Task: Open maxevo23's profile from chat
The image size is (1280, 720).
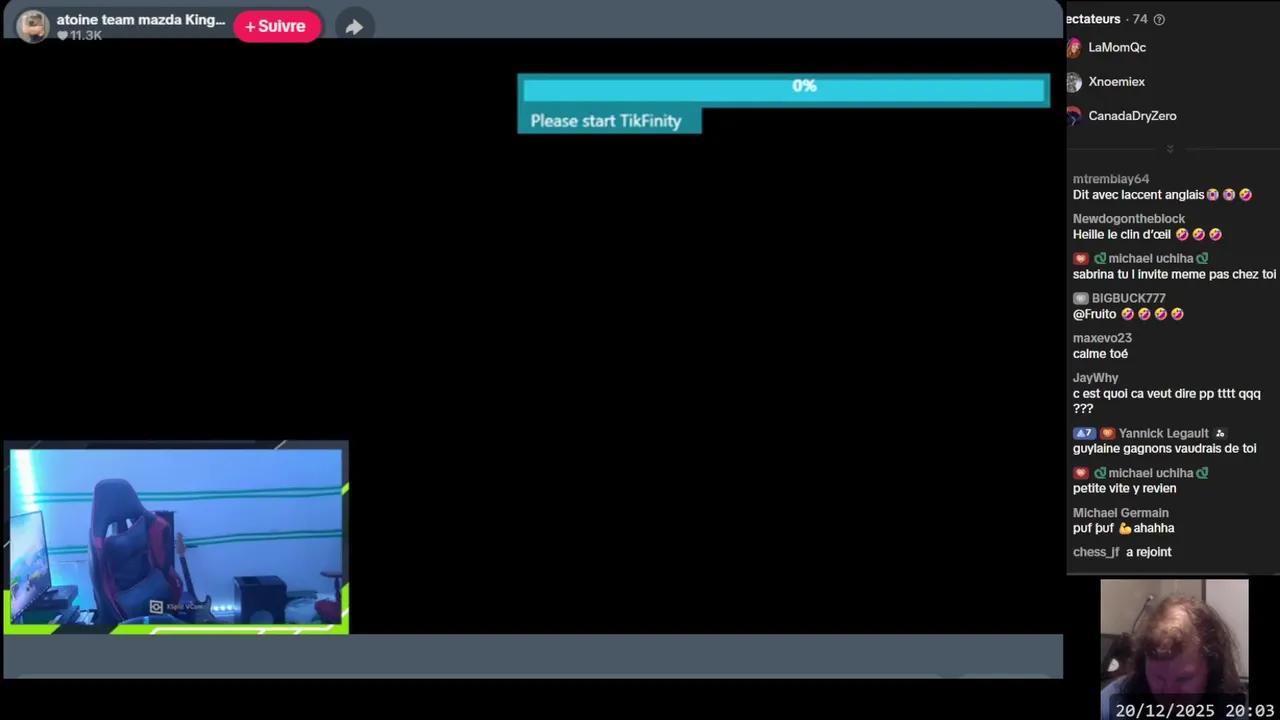Action: [1102, 338]
